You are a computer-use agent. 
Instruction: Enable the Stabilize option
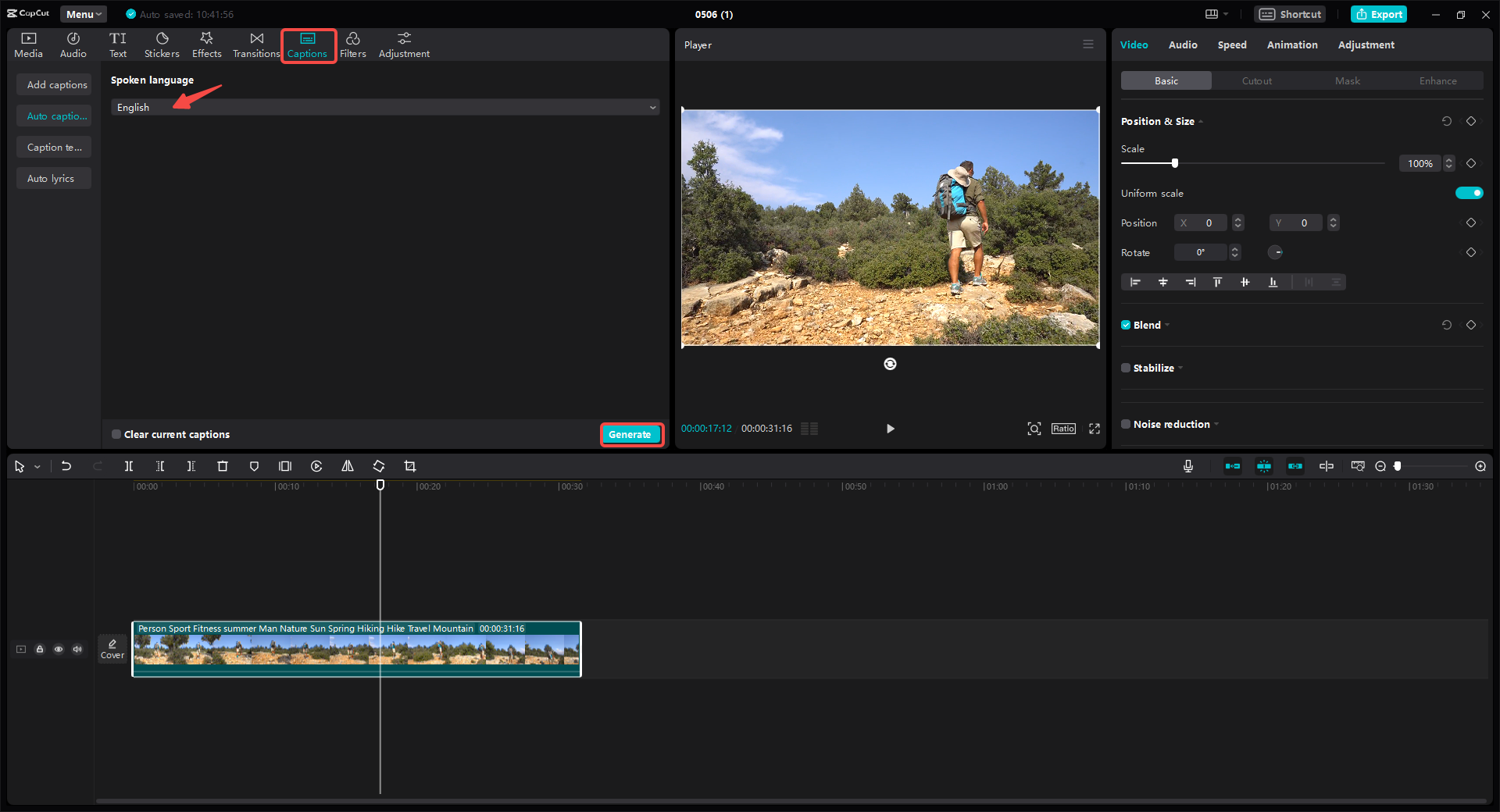coord(1125,368)
